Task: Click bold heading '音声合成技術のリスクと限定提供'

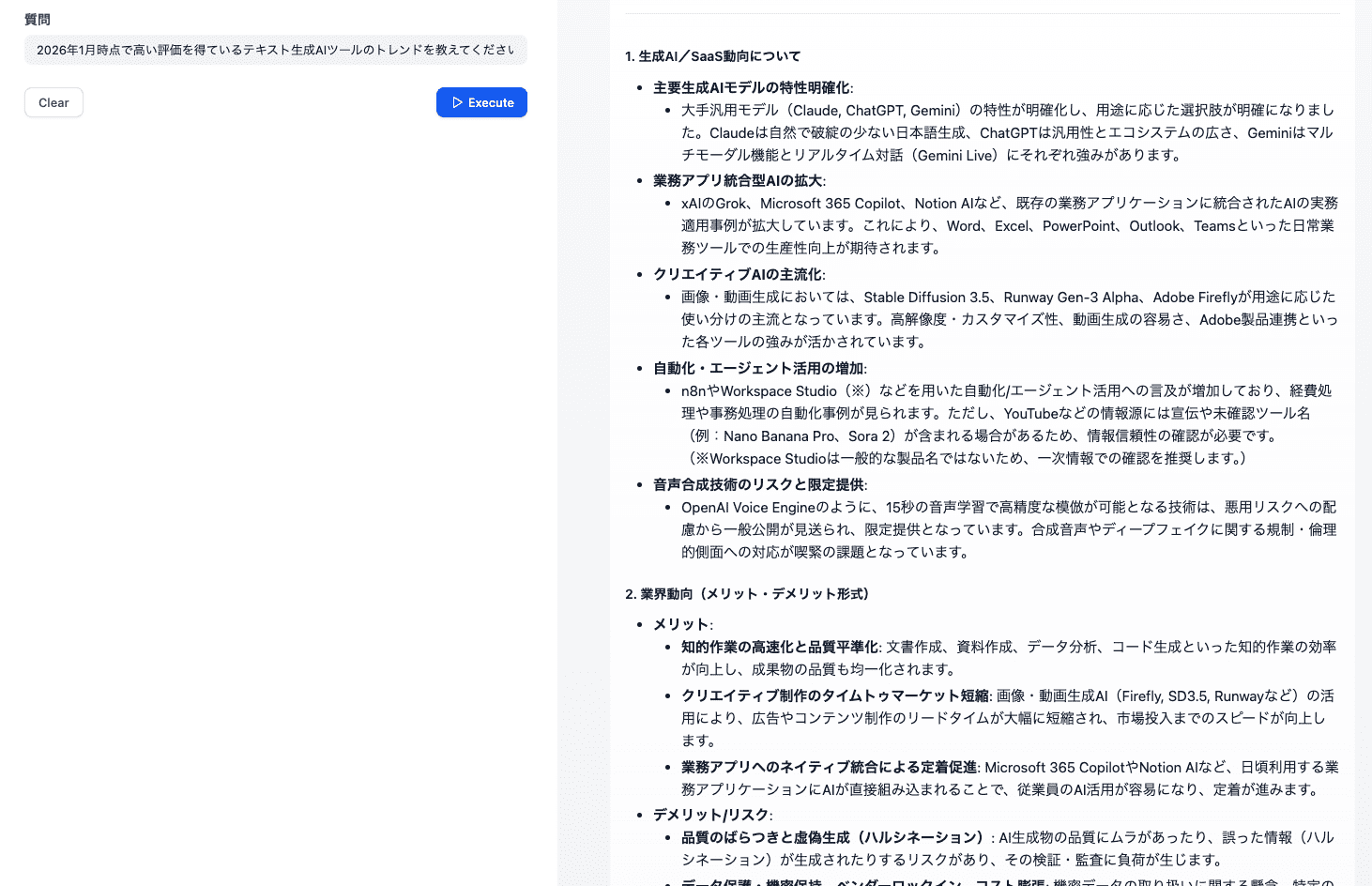Action: tap(758, 484)
